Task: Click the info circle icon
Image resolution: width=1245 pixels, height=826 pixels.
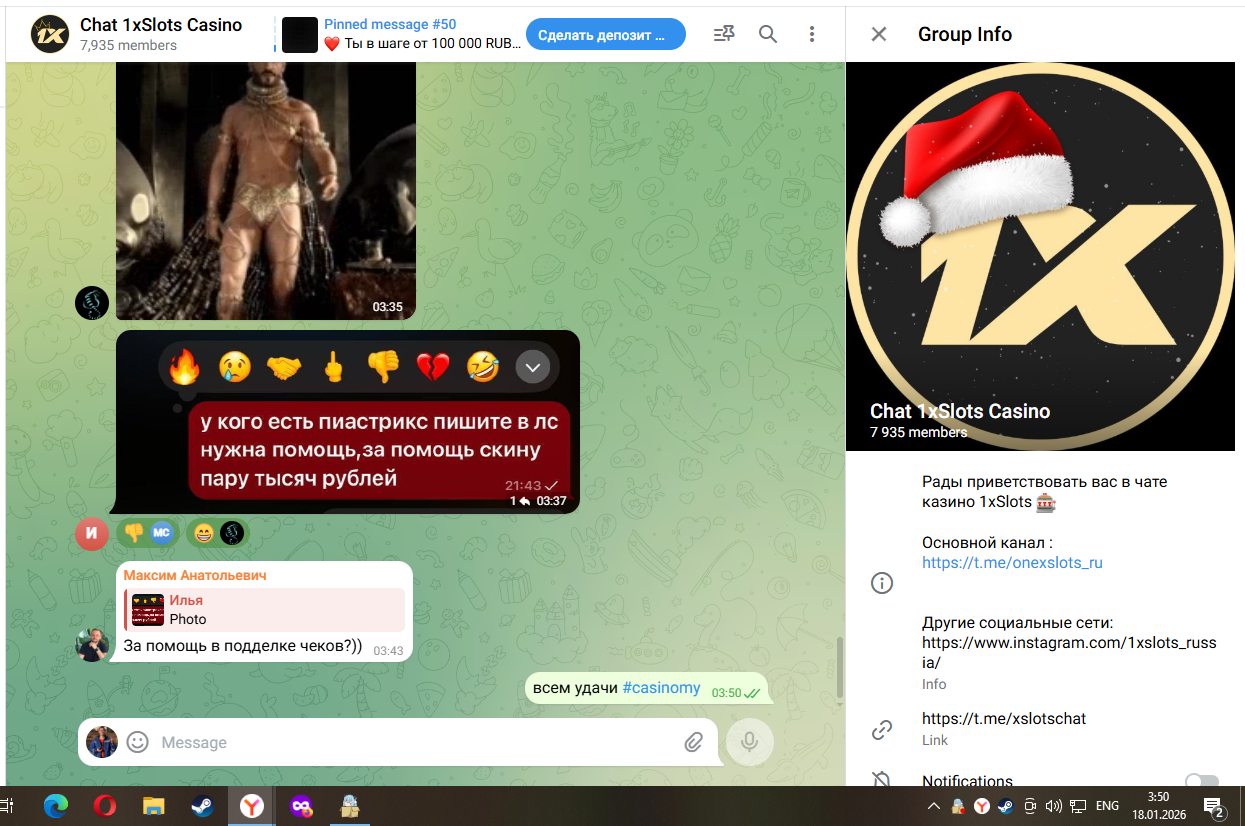Action: pyautogui.click(x=882, y=583)
